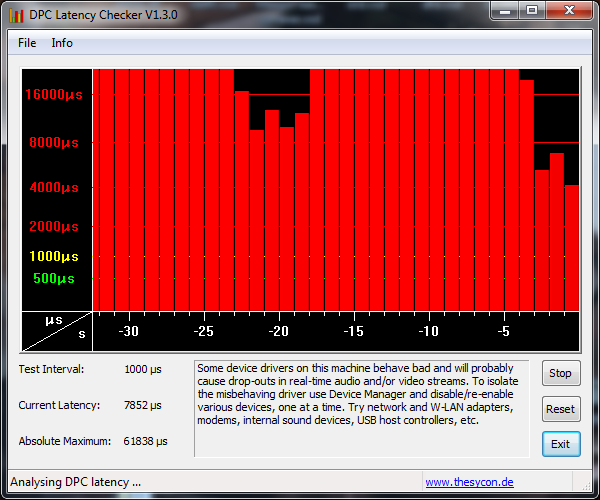Screen dimensions: 600x500
Task: Click the Test Interval label
Action: tap(51, 369)
